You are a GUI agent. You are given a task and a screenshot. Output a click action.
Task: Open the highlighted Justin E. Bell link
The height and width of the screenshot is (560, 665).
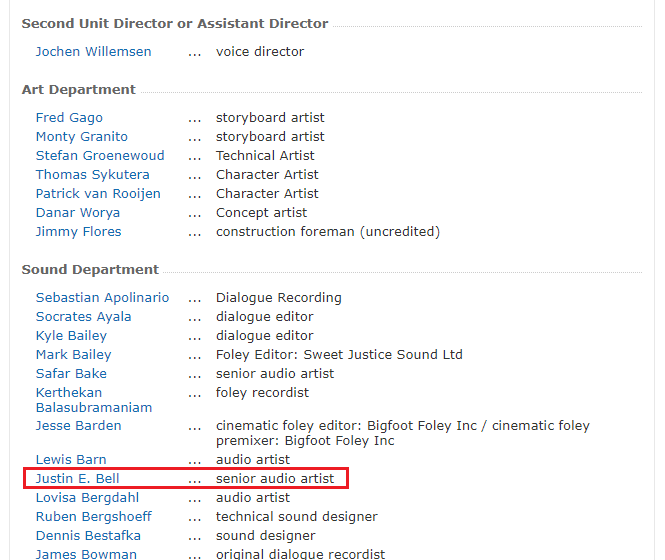click(77, 478)
